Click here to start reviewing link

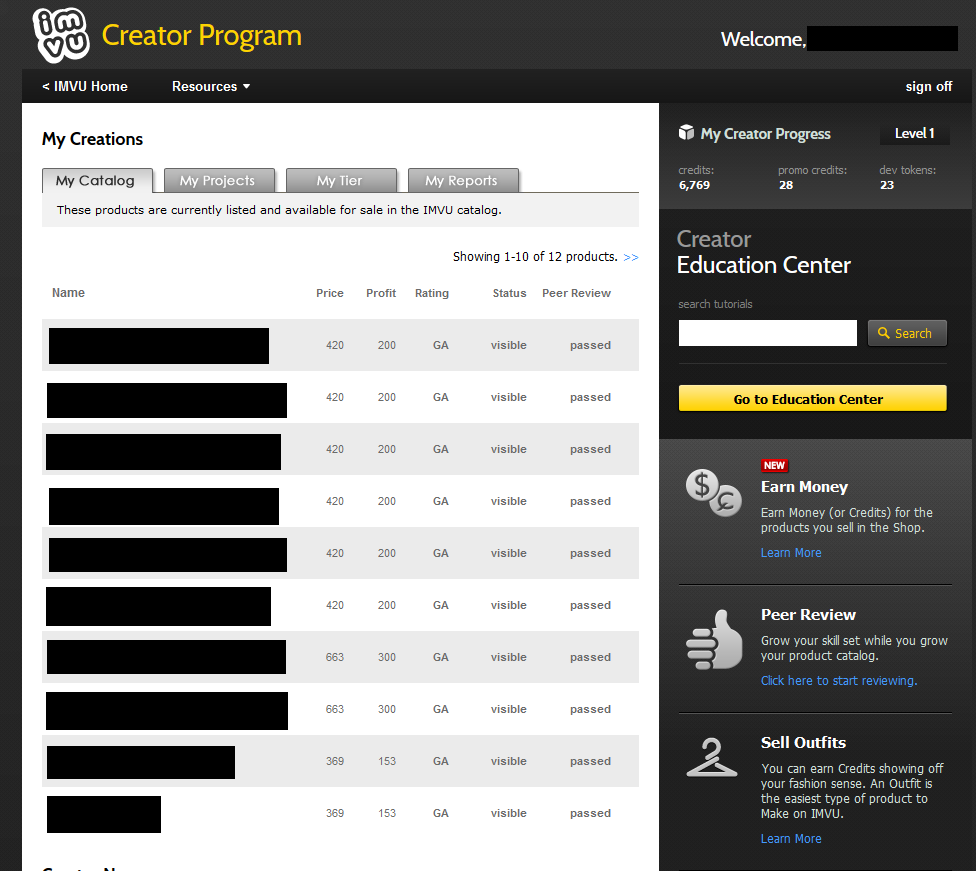tap(838, 680)
